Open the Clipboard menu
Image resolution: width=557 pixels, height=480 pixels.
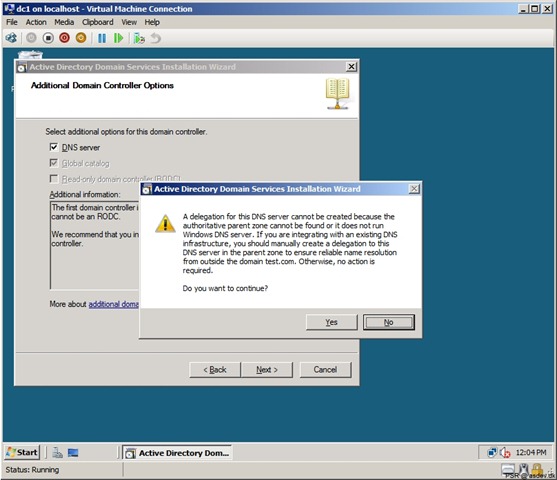tap(98, 22)
